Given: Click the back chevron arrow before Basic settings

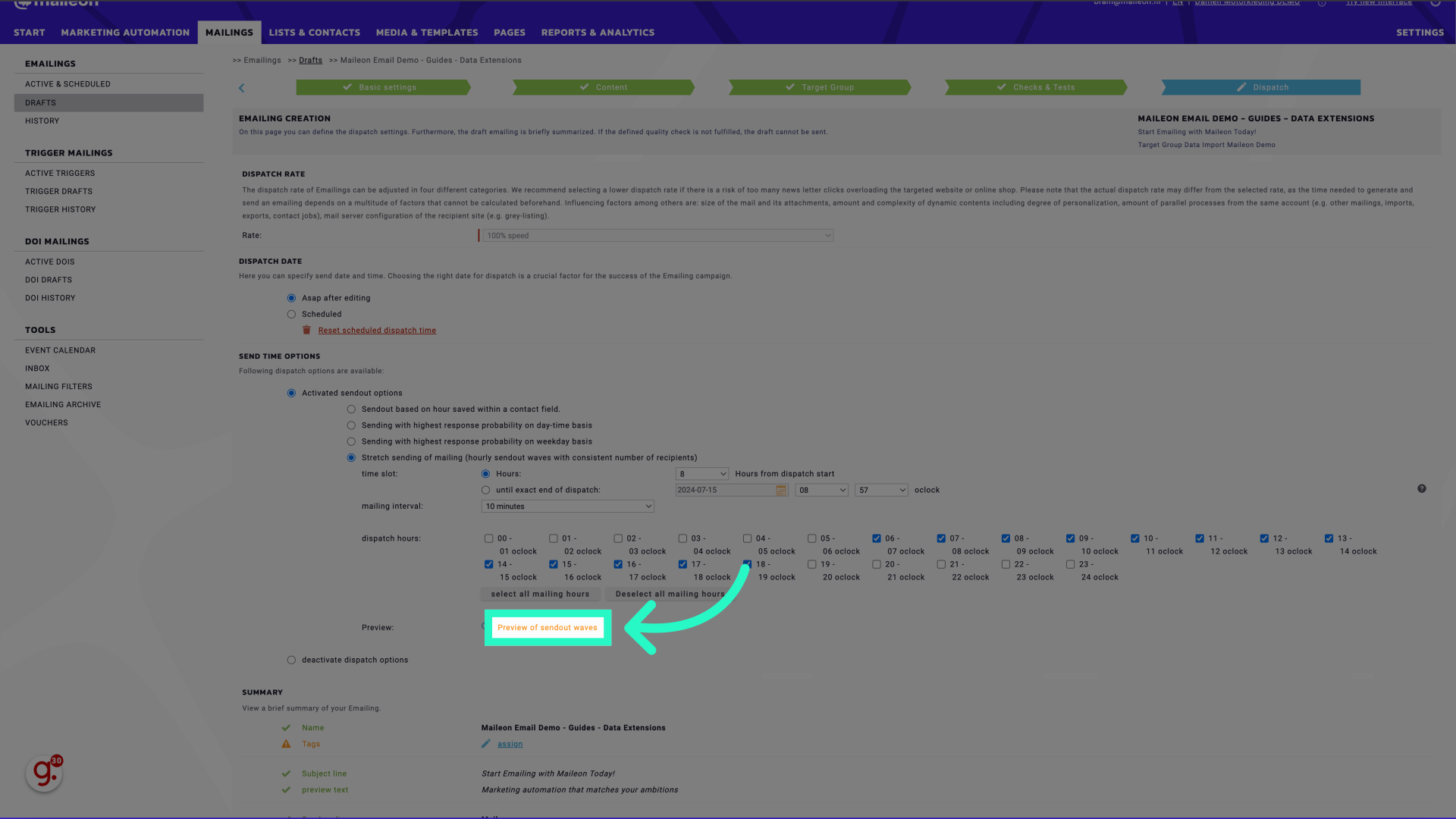Looking at the screenshot, I should pos(242,88).
